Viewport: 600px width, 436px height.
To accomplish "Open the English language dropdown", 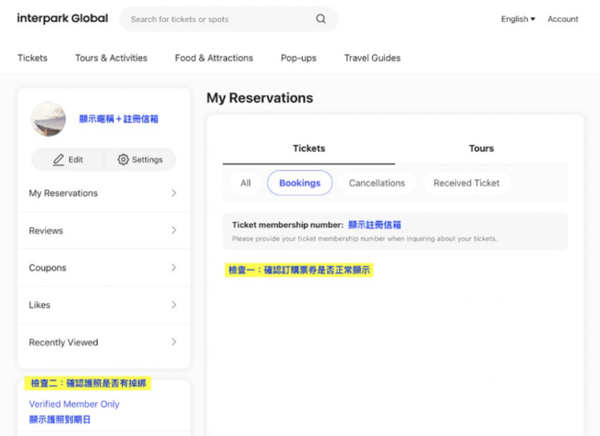I will (518, 19).
